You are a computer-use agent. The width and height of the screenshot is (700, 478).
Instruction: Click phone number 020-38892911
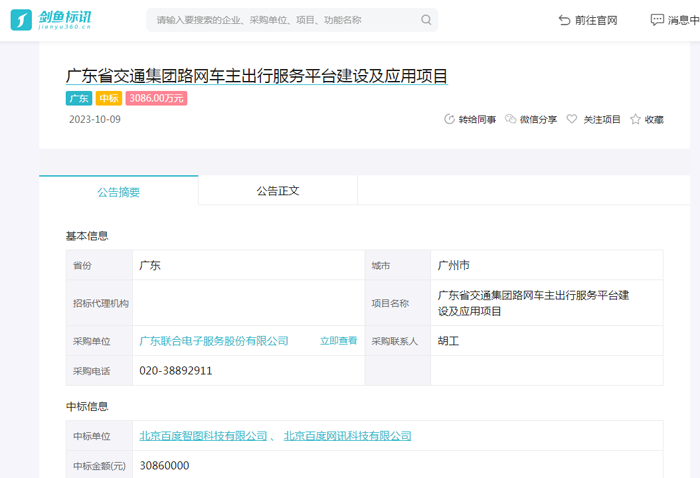click(x=175, y=371)
